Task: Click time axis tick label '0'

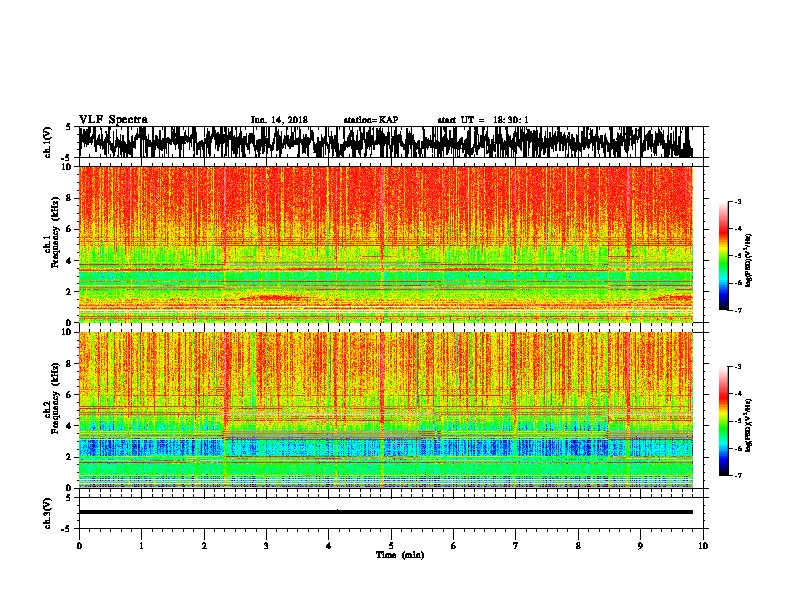Action: point(79,546)
